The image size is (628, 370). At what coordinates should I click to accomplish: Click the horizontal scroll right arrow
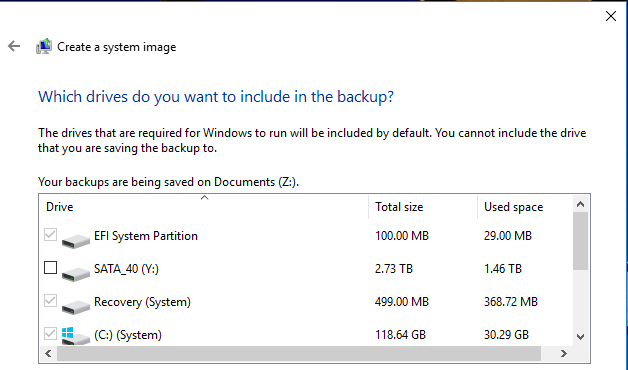[x=564, y=354]
